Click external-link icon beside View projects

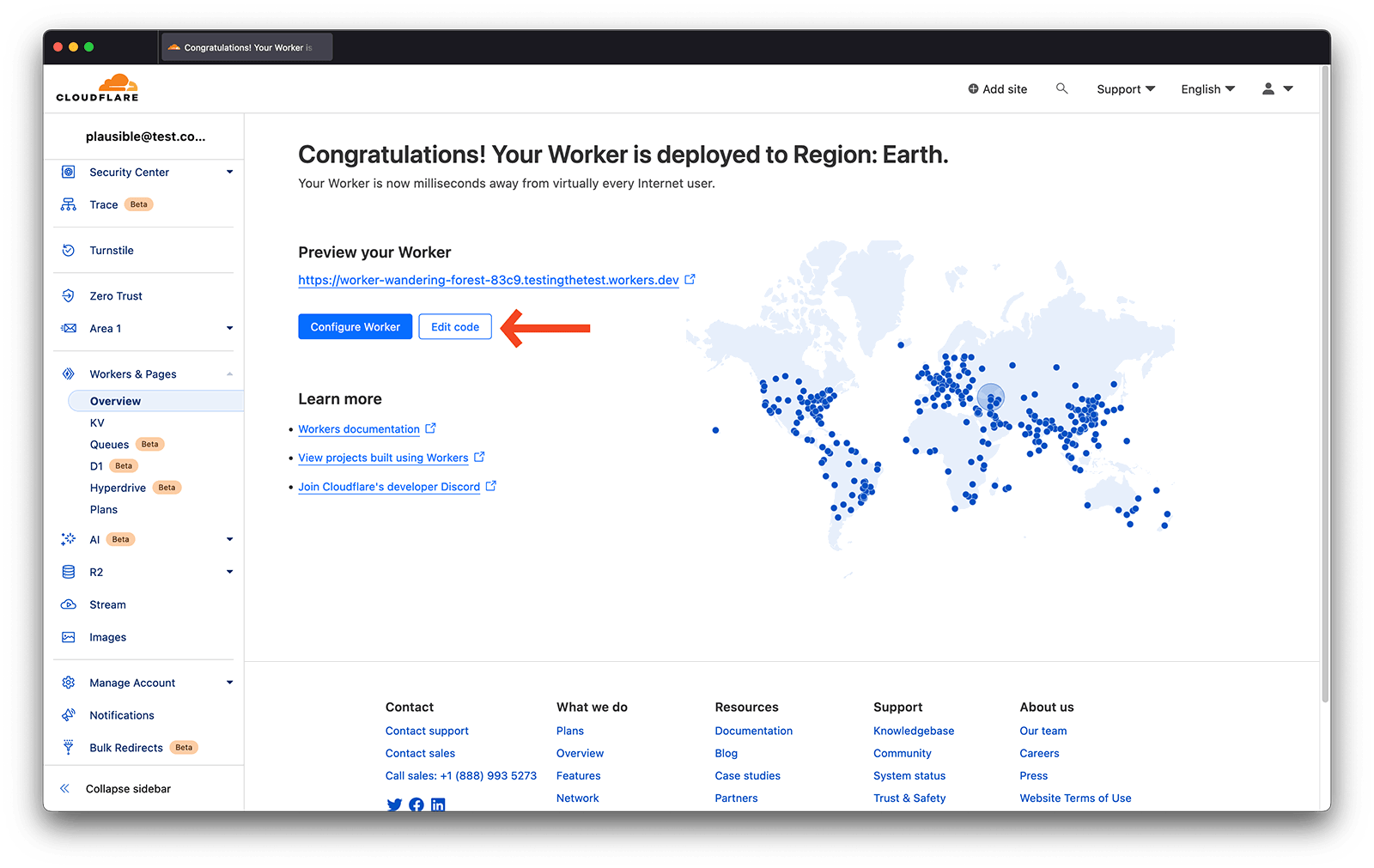[x=479, y=457]
